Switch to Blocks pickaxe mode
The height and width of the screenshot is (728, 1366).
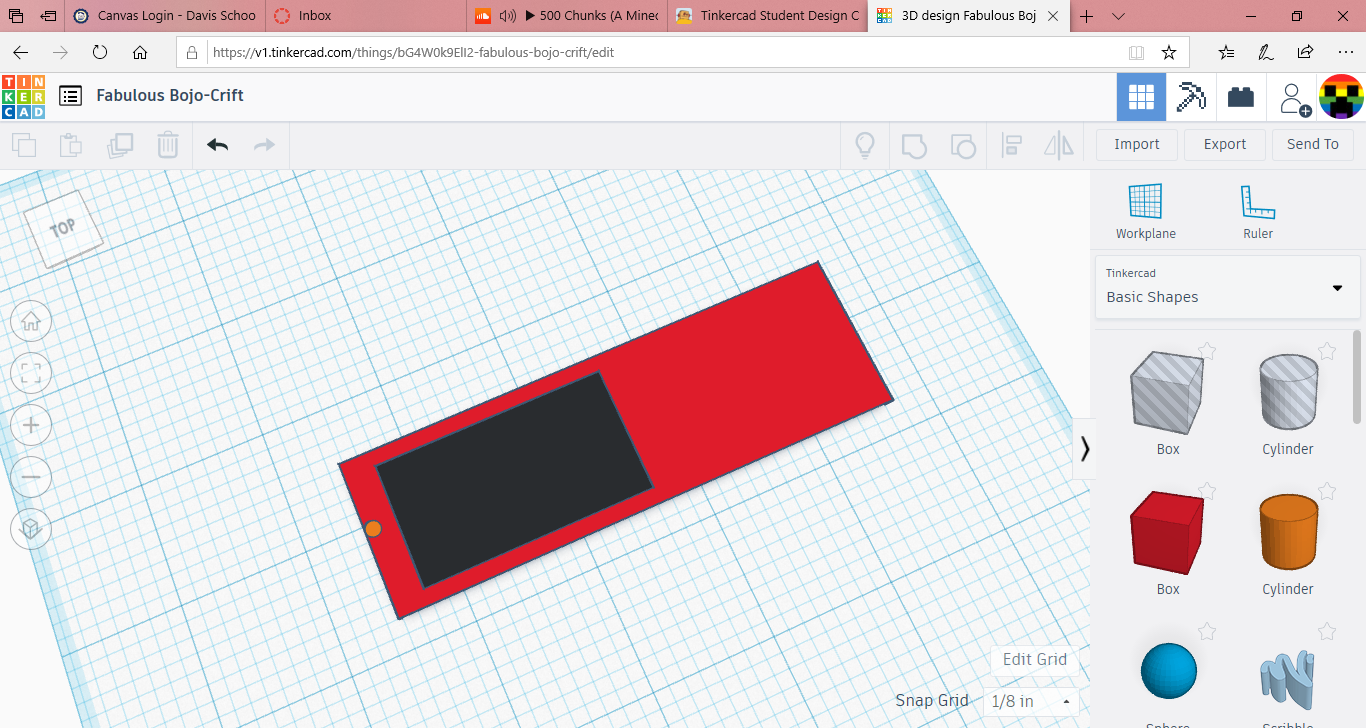coord(1191,97)
